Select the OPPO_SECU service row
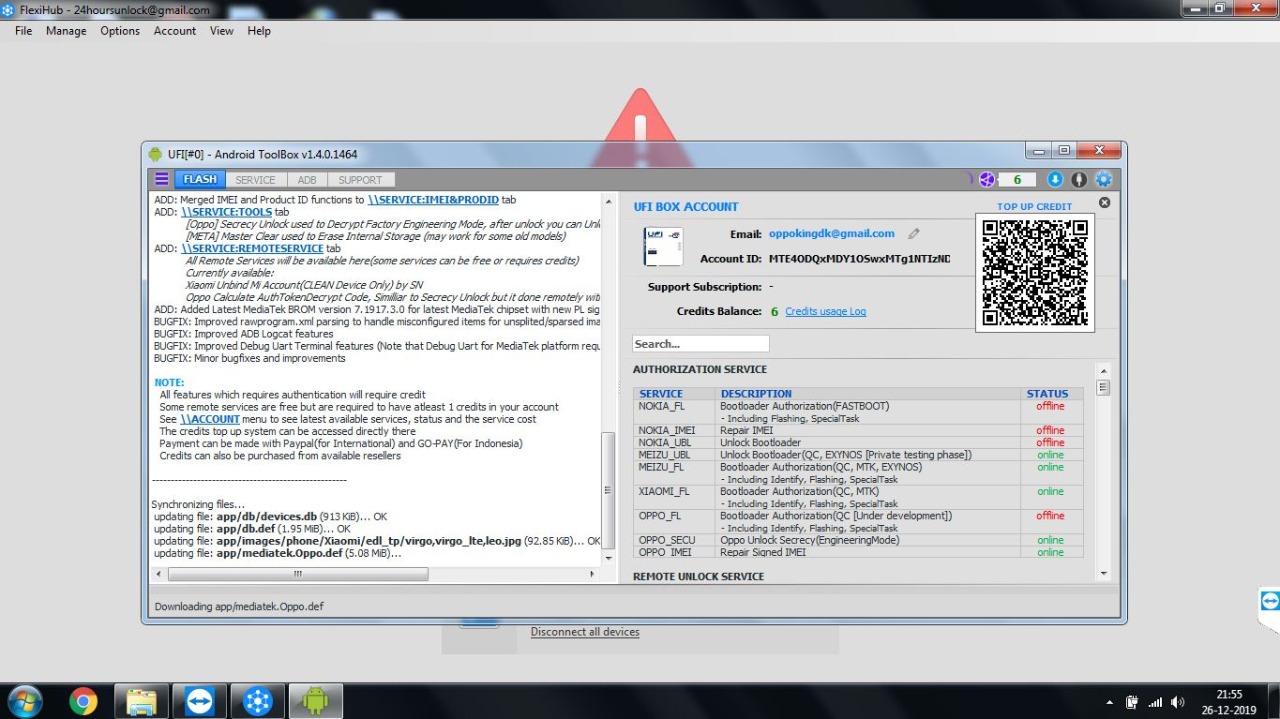Viewport: 1280px width, 719px height. coord(859,539)
